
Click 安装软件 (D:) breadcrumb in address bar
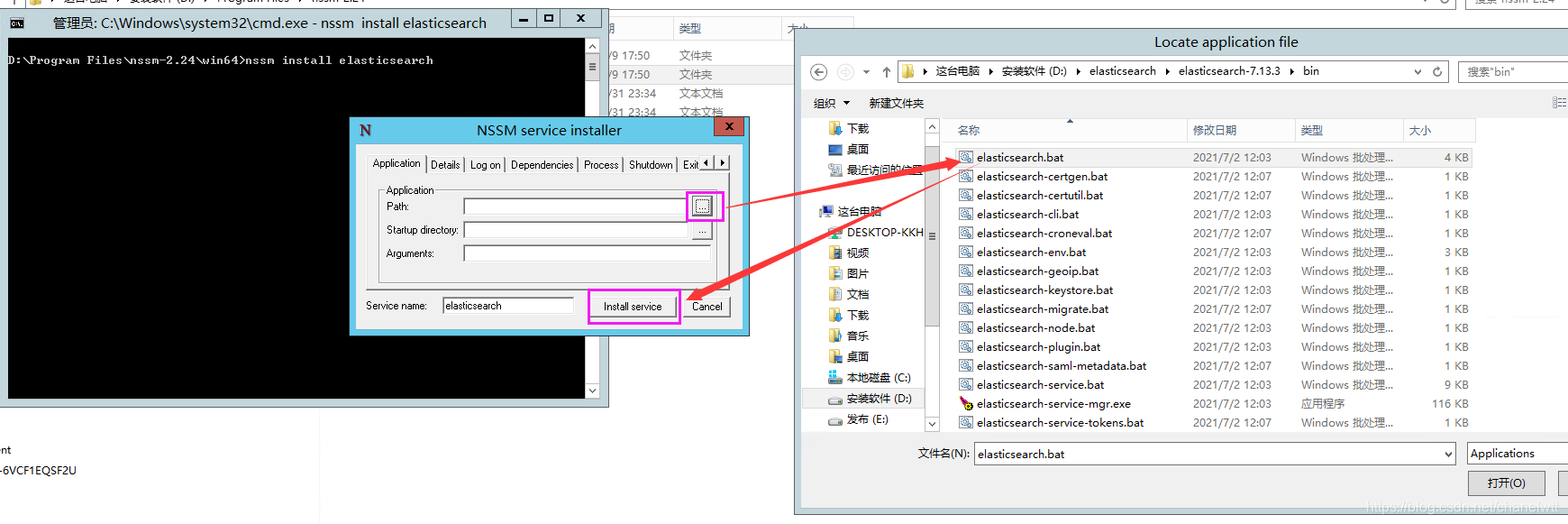[x=1035, y=71]
